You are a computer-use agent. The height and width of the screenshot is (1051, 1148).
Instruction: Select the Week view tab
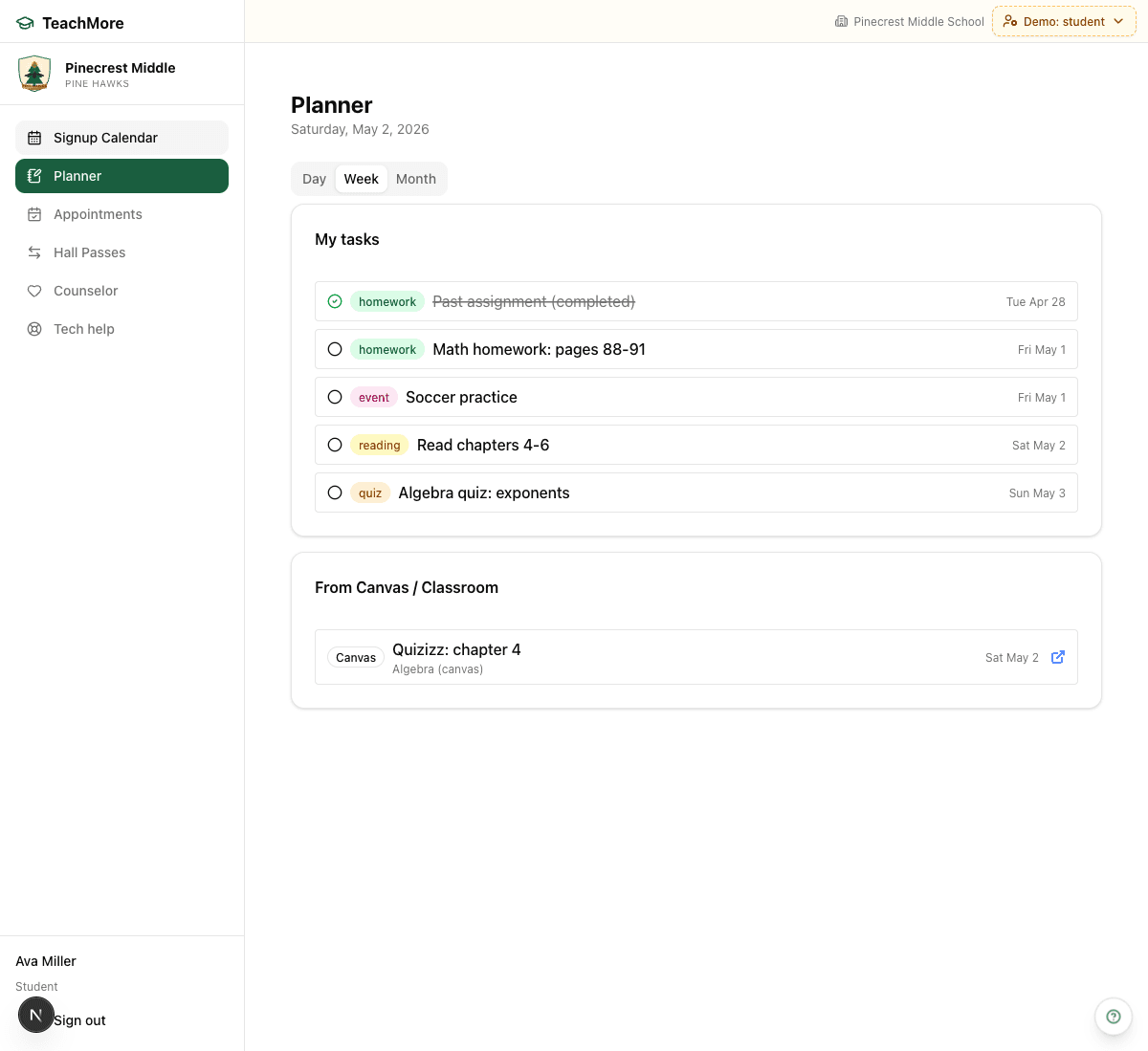tap(362, 179)
